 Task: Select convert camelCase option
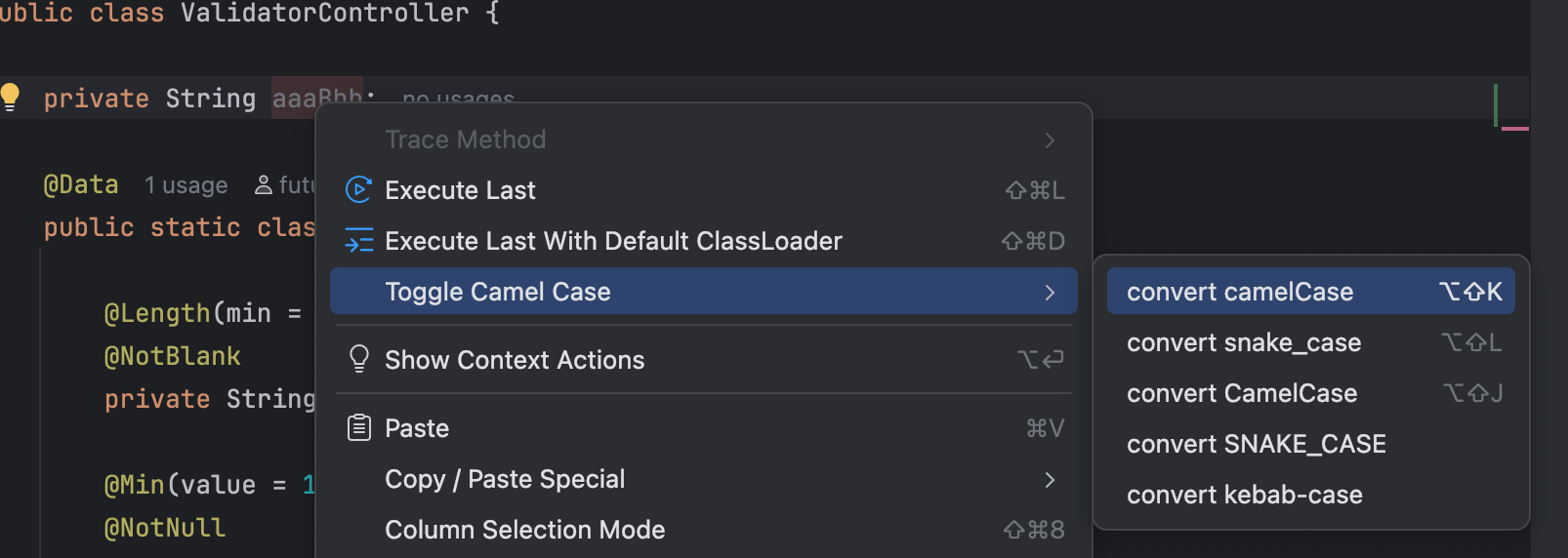click(x=1240, y=292)
